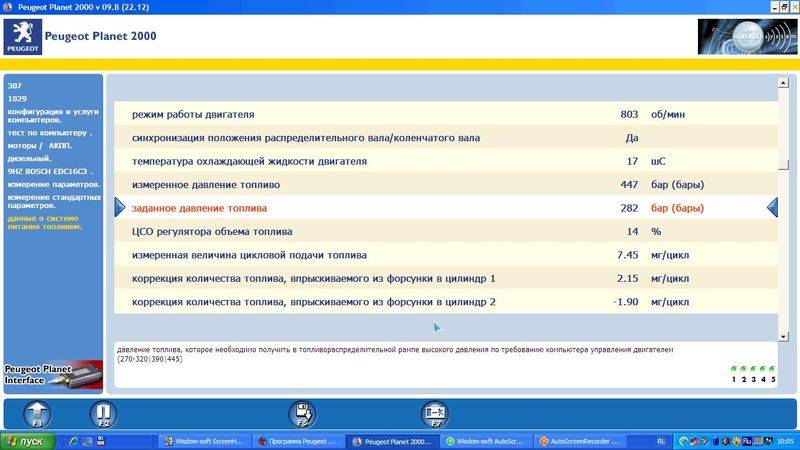Switch to Программа Peugeot taskbar window
The image size is (800, 450).
(x=295, y=441)
